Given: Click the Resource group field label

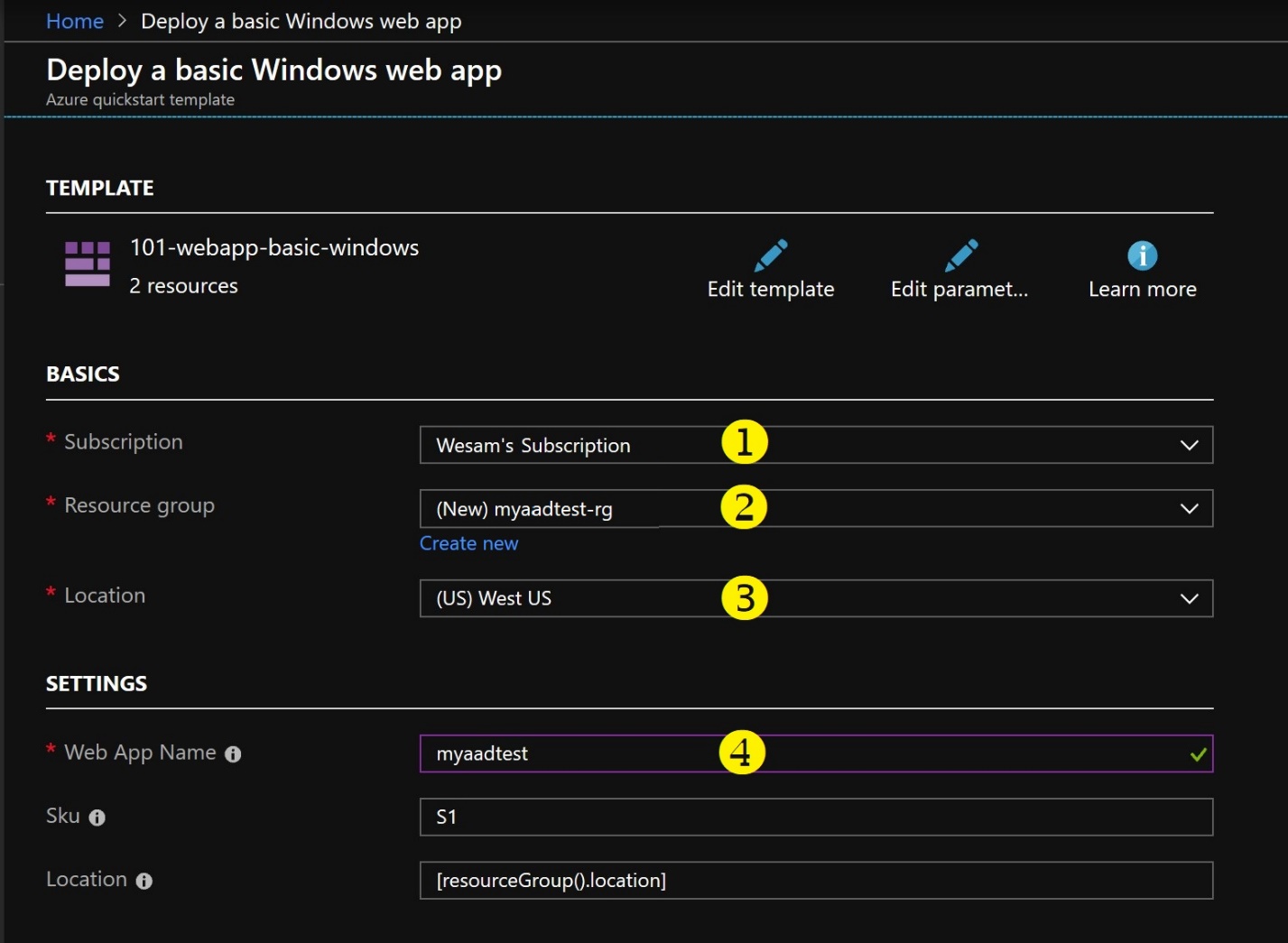Looking at the screenshot, I should click(139, 505).
